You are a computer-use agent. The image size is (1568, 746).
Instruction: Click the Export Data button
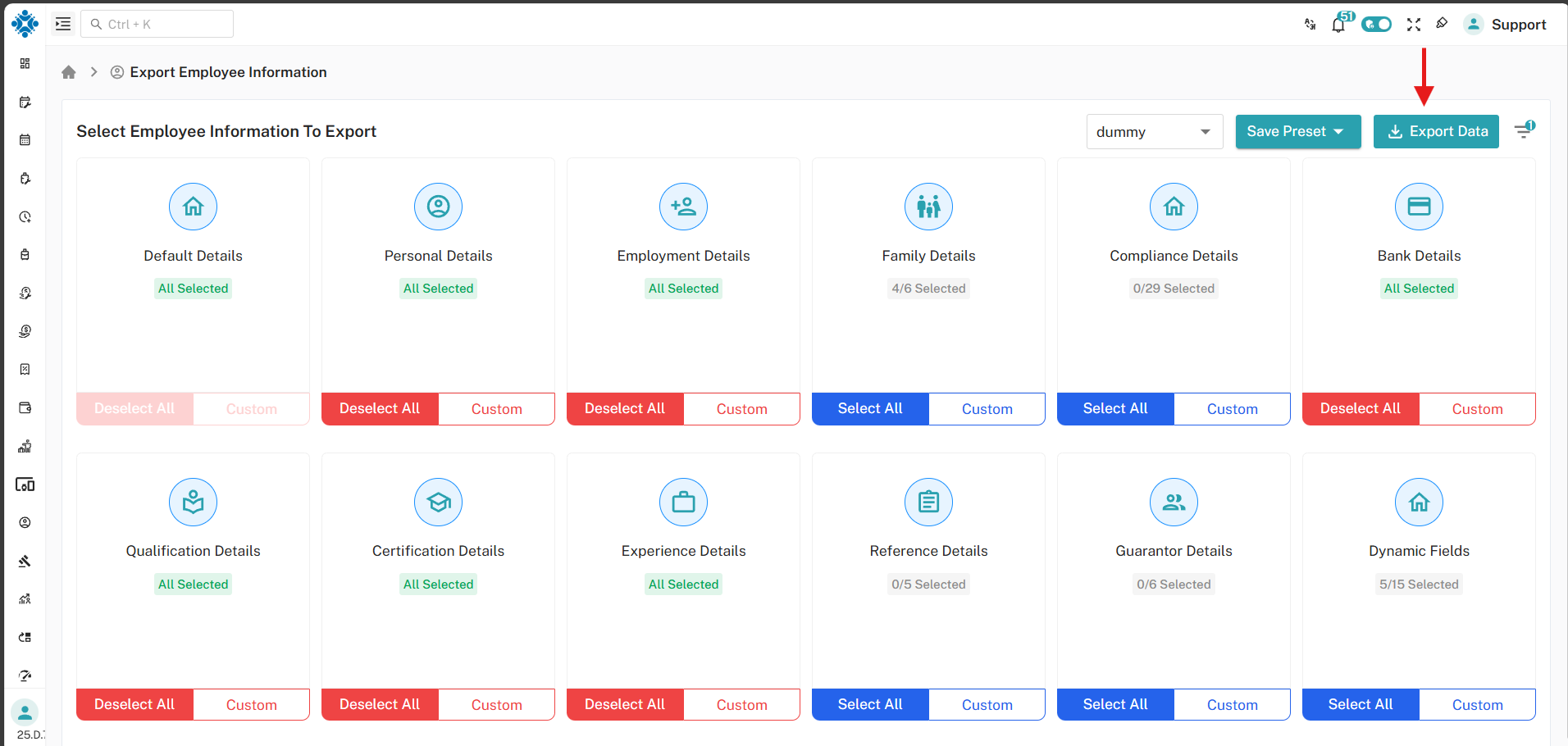point(1436,131)
